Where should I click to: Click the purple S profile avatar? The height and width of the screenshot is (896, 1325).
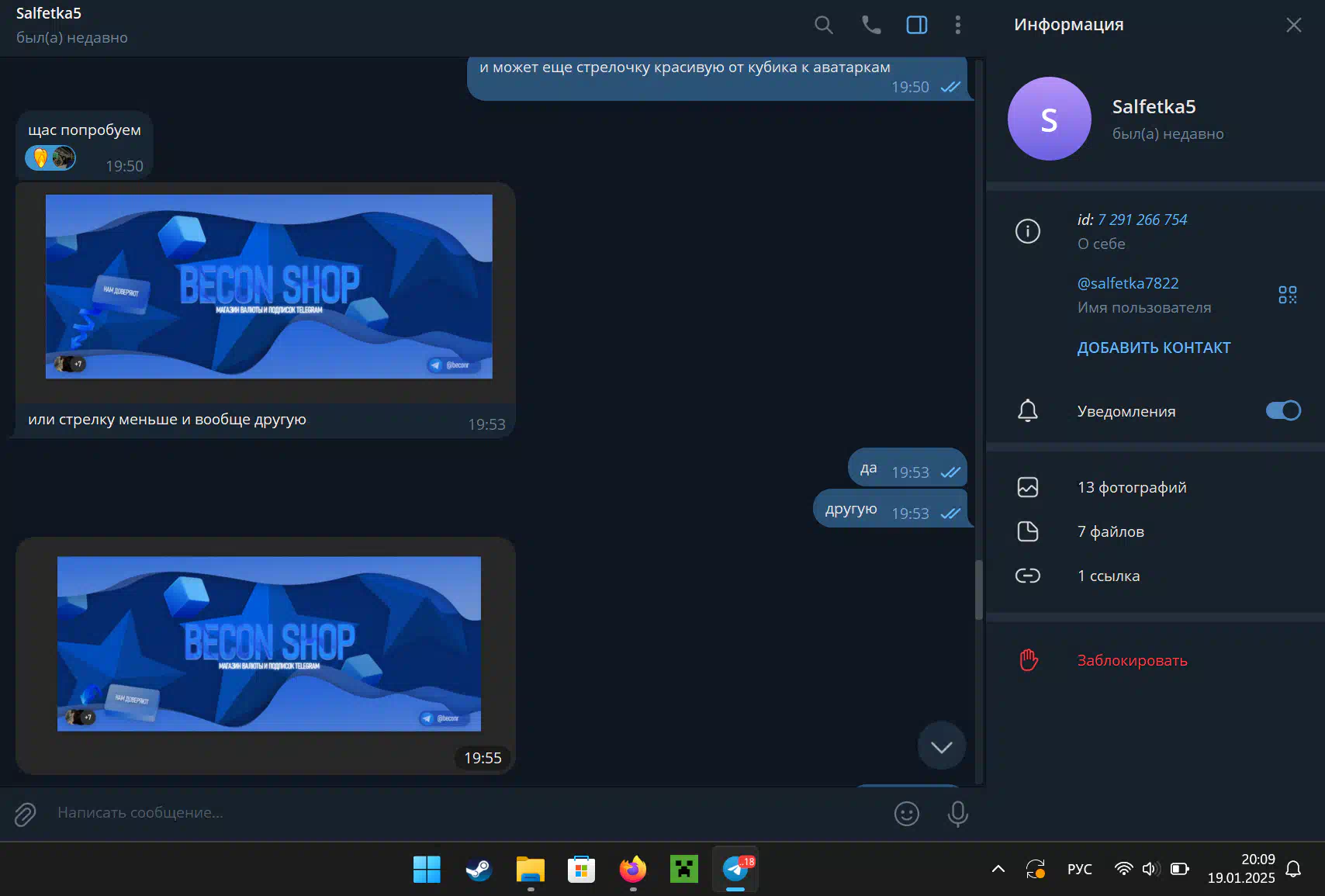click(x=1049, y=119)
